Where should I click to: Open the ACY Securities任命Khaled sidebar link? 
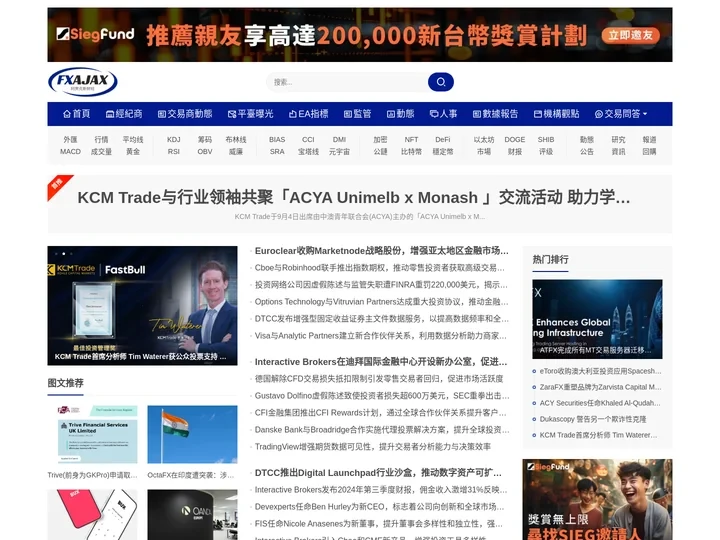coord(600,403)
